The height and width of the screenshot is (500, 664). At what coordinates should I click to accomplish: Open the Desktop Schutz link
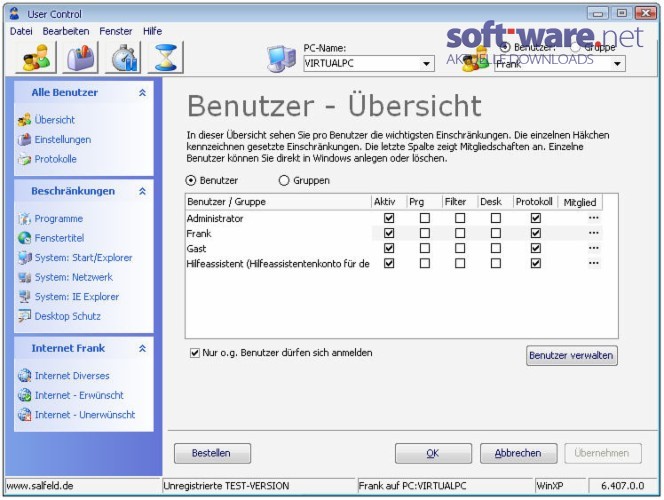pos(68,316)
